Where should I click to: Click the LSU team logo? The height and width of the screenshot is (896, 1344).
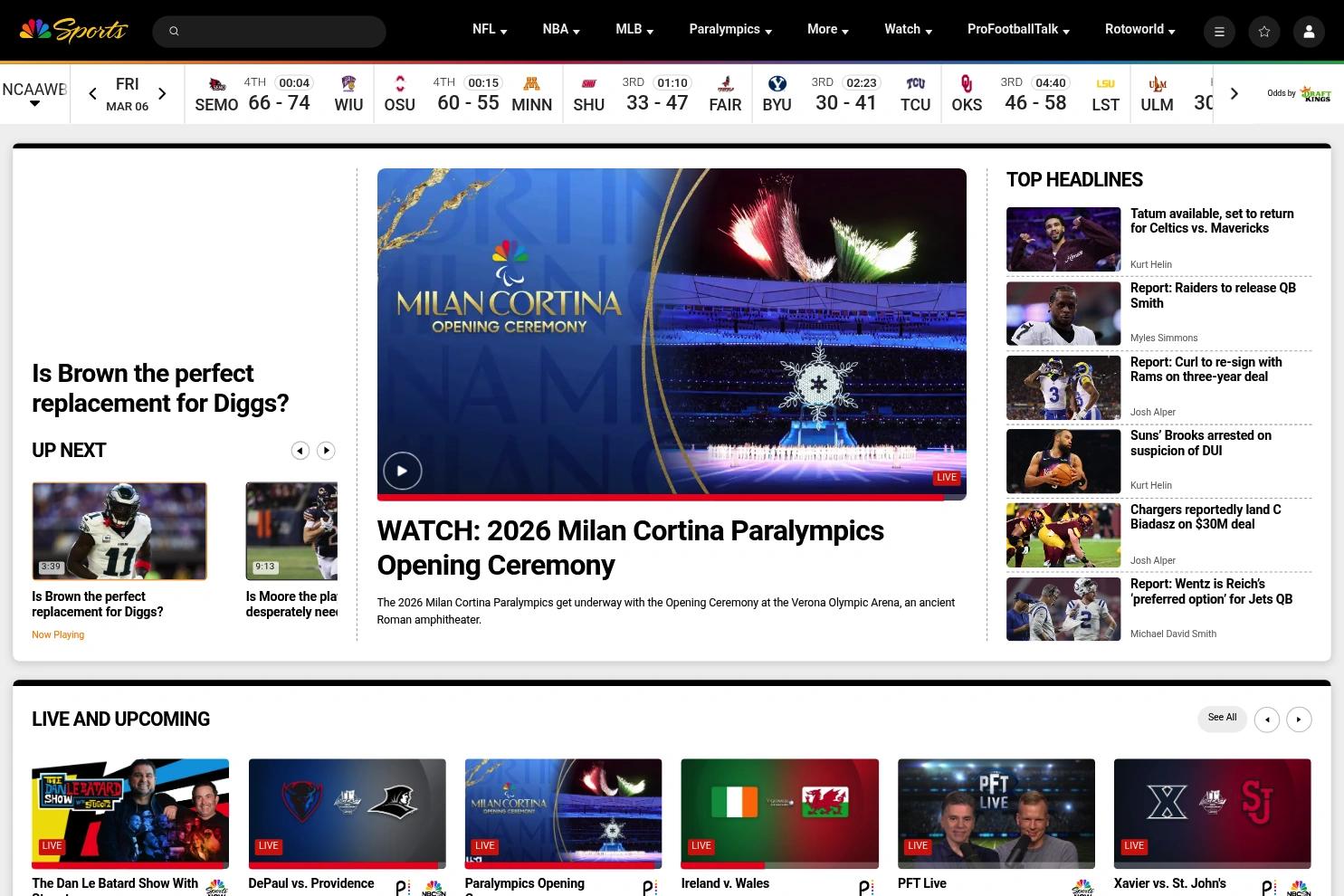tap(1106, 84)
